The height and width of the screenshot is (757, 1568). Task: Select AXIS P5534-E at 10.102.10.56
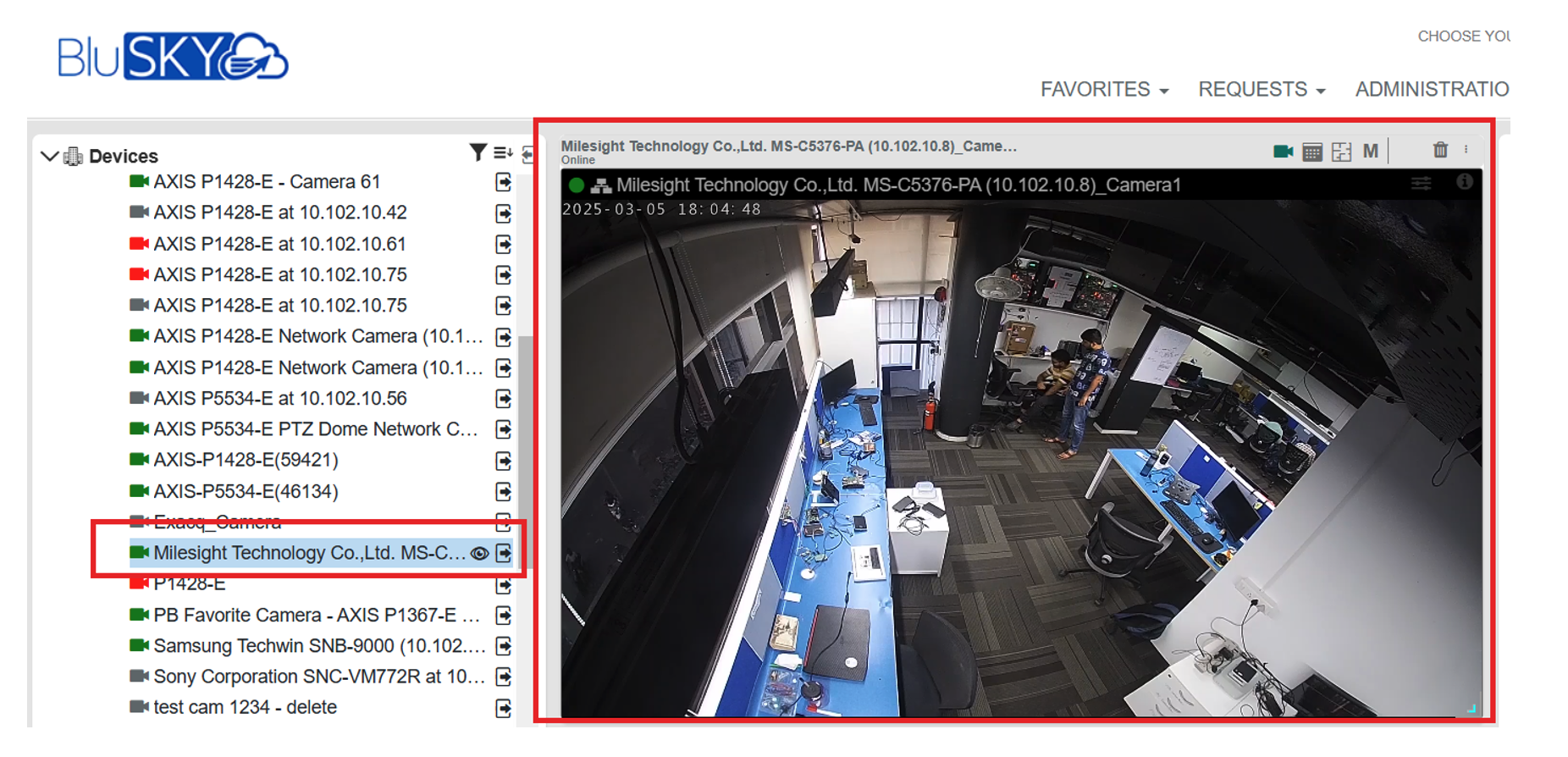(280, 398)
